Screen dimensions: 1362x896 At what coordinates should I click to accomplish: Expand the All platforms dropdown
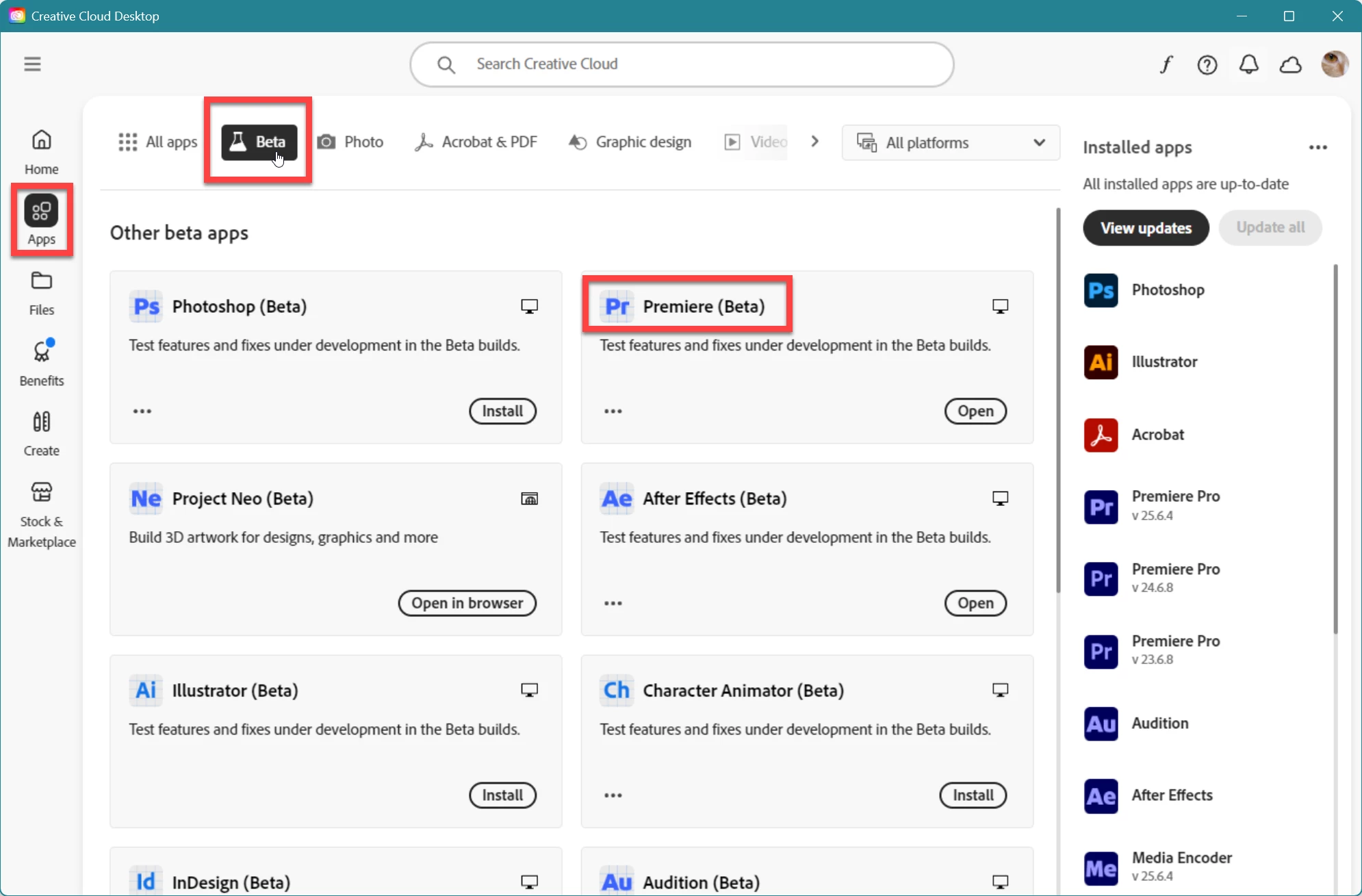(x=951, y=142)
